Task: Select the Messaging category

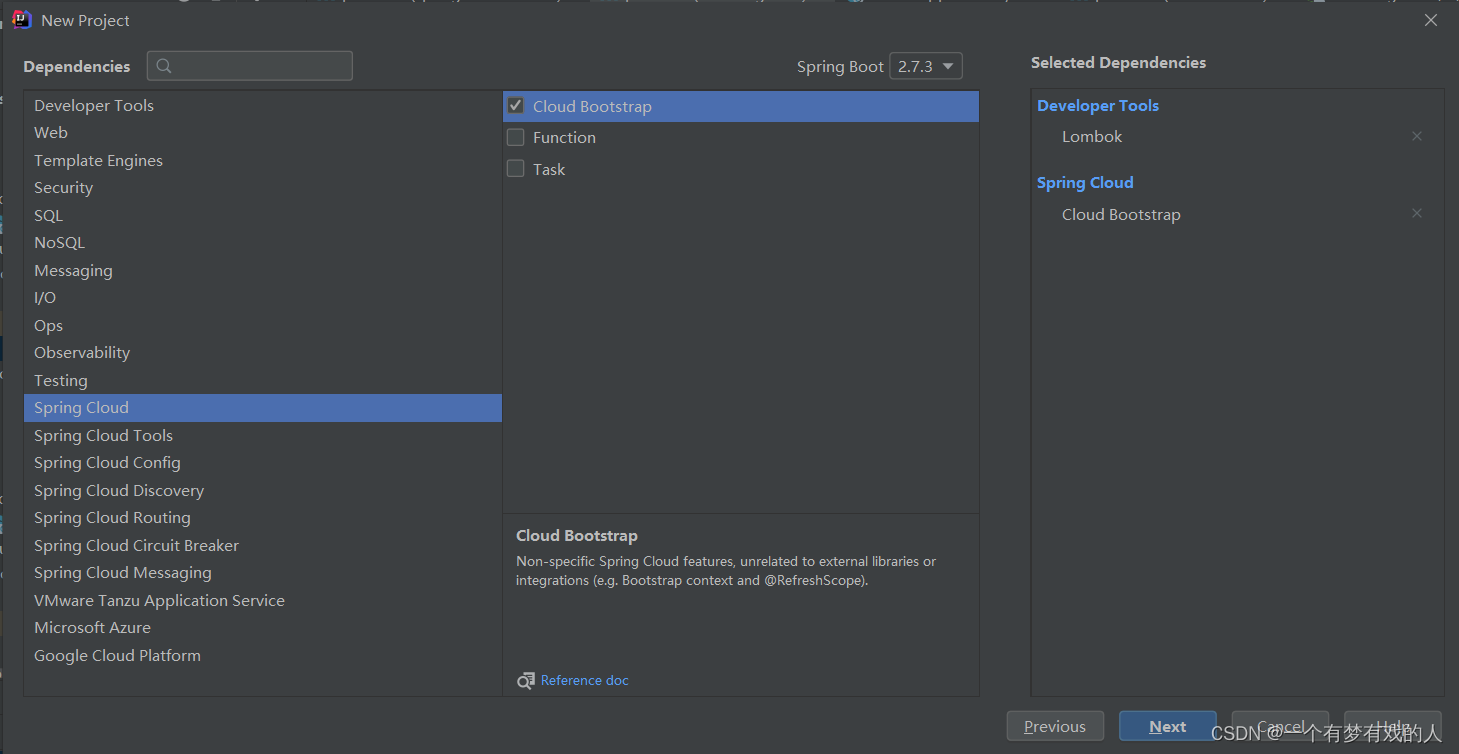Action: 263,270
